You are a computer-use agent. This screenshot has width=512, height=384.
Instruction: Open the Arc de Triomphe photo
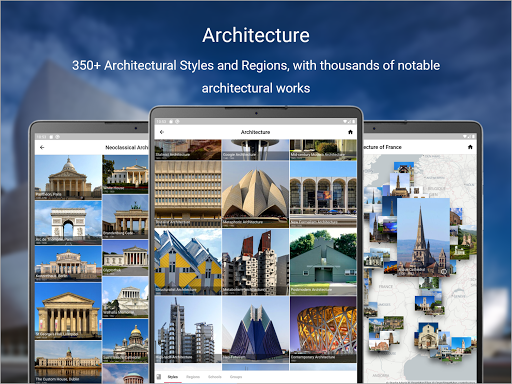pyautogui.click(x=68, y=223)
